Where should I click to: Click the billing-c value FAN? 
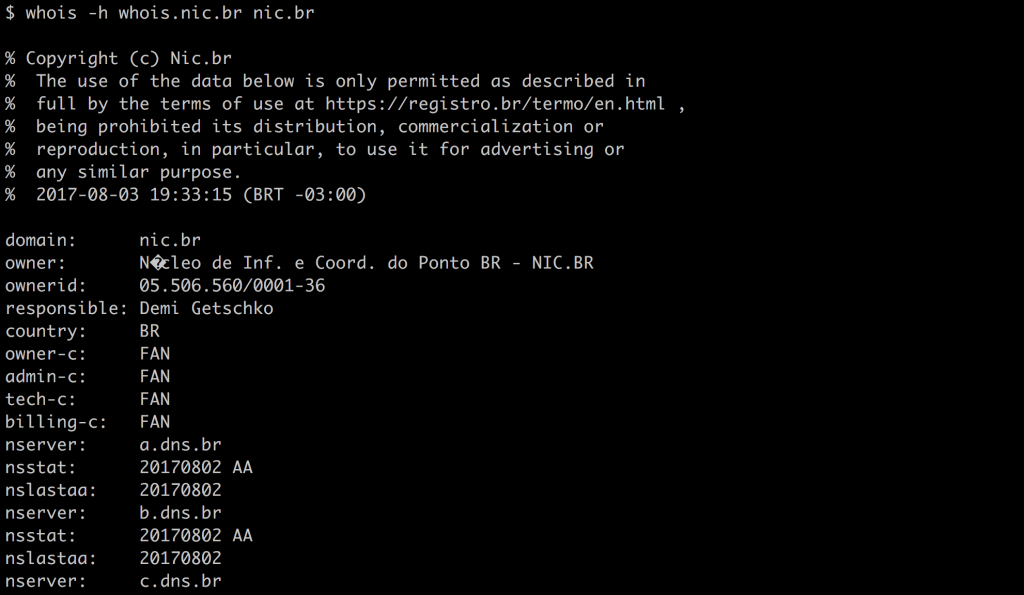(155, 422)
